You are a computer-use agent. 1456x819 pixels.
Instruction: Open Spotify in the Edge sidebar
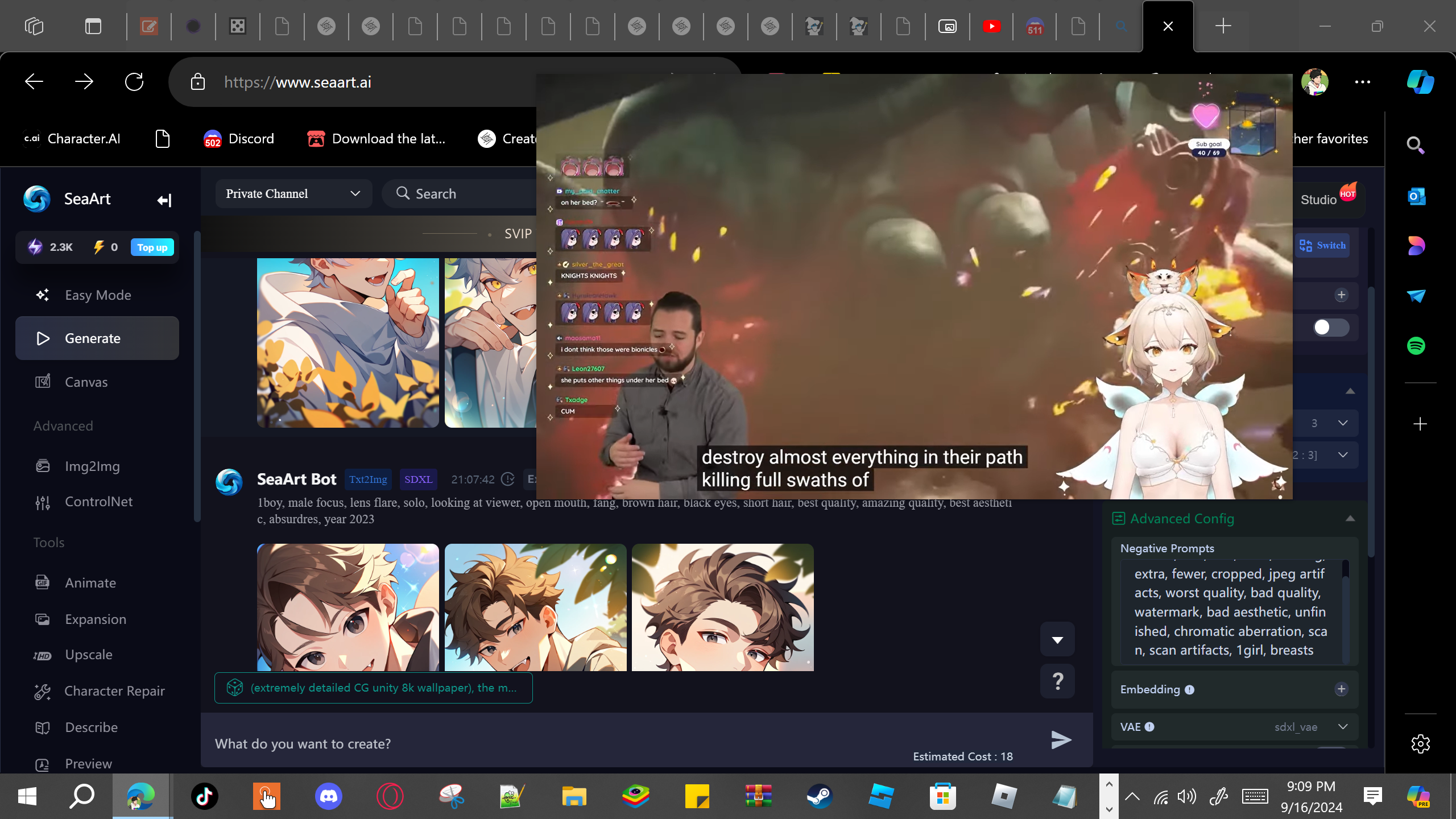[x=1416, y=346]
